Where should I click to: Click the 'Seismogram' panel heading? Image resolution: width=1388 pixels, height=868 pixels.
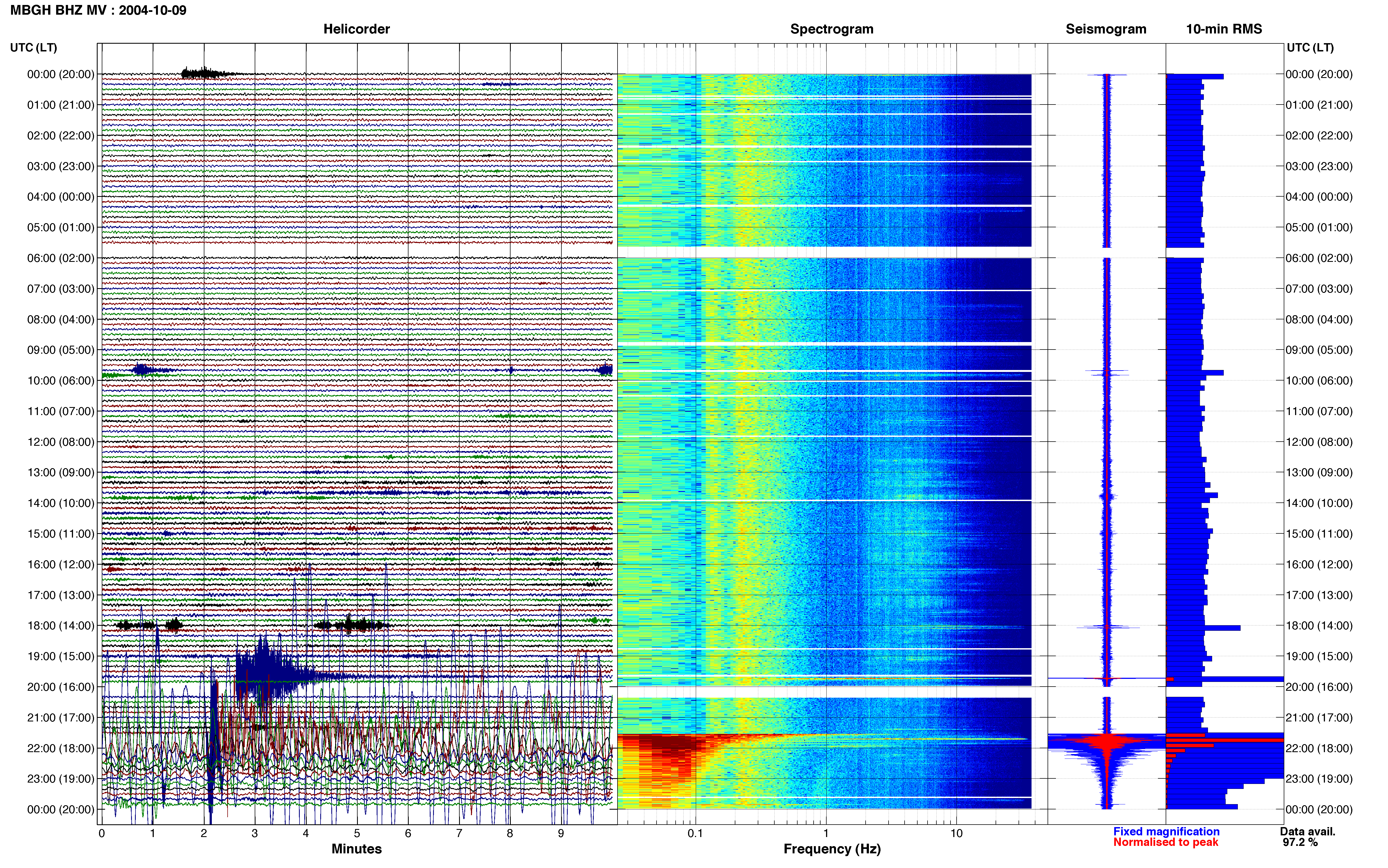1106,29
